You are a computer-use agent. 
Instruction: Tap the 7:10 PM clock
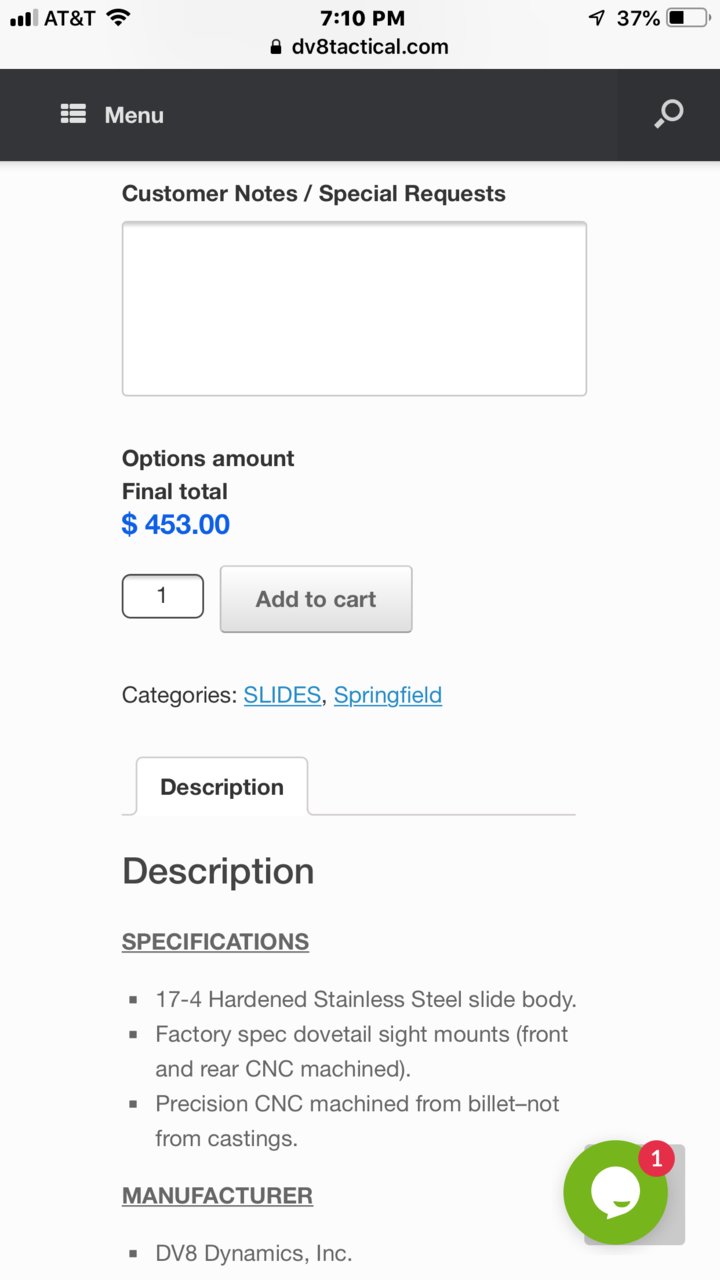coord(362,18)
